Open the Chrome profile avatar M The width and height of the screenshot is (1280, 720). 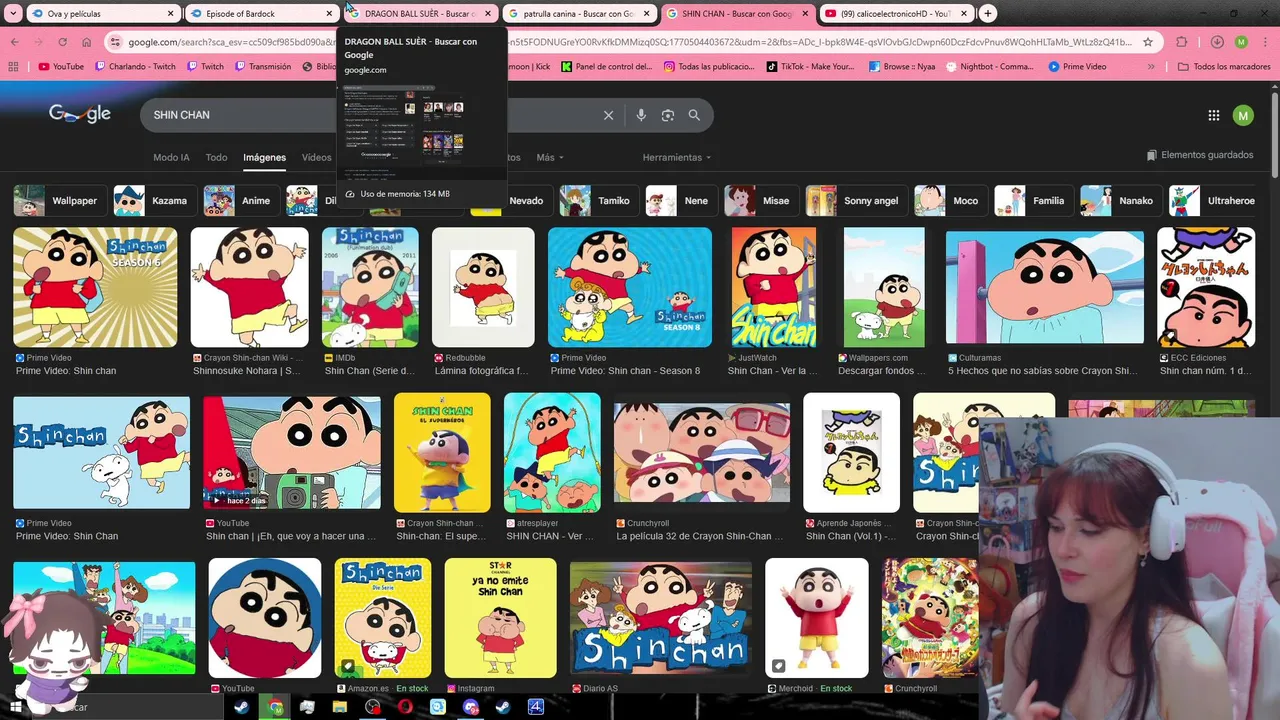1241,42
